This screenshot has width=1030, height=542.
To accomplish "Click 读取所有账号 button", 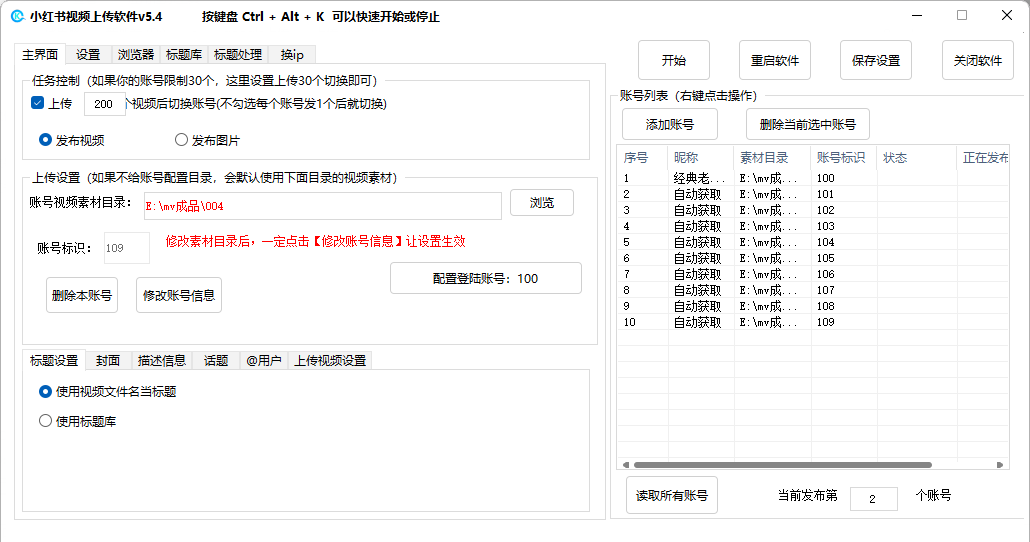I will coord(671,496).
